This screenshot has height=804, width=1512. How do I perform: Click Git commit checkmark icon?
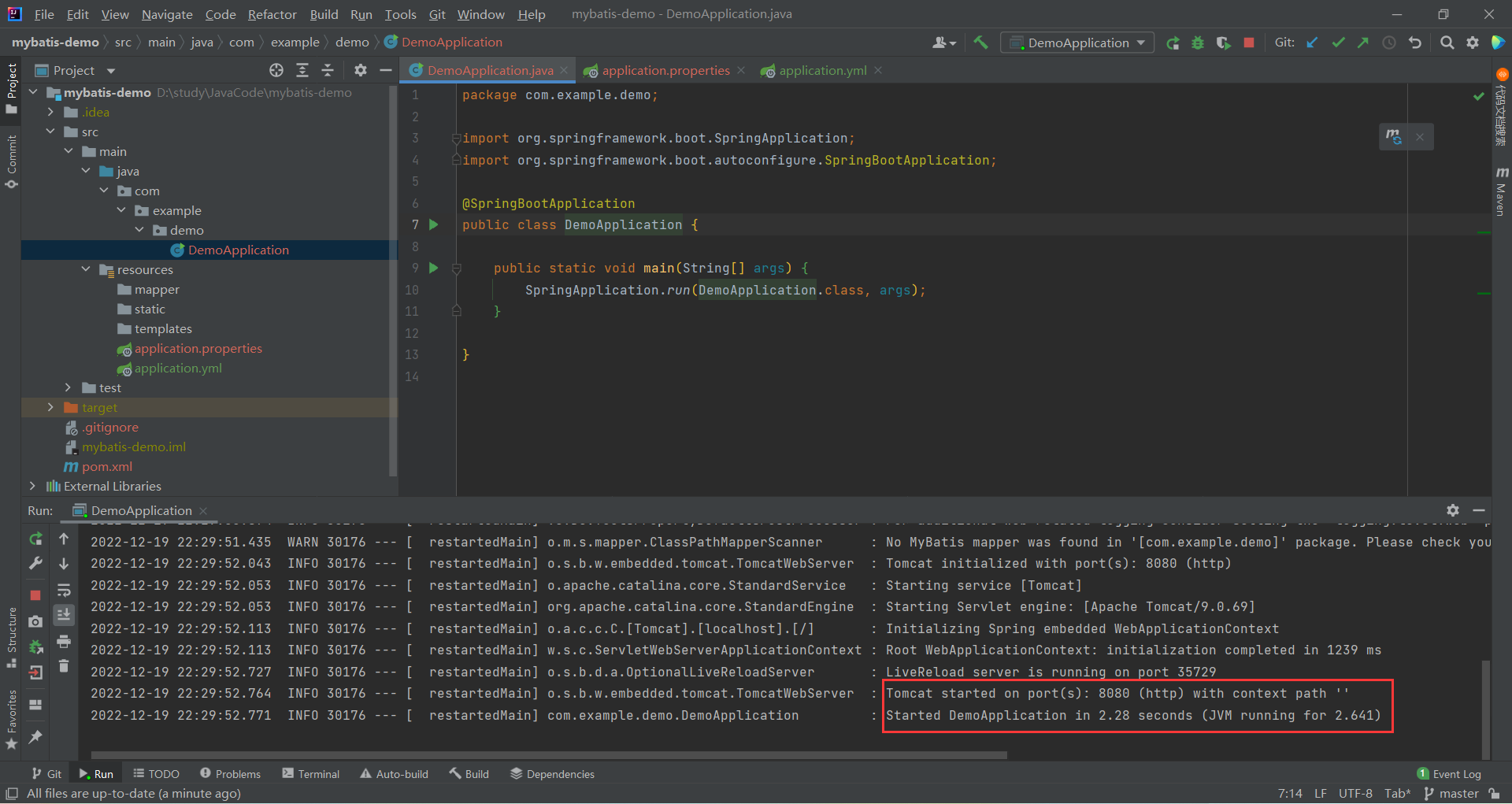click(1338, 43)
